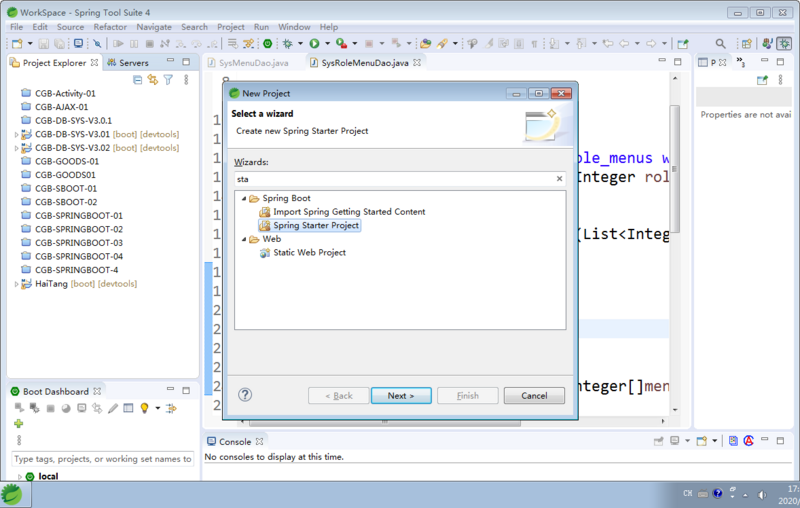Open the Refactor menu
The height and width of the screenshot is (508, 800).
point(110,27)
